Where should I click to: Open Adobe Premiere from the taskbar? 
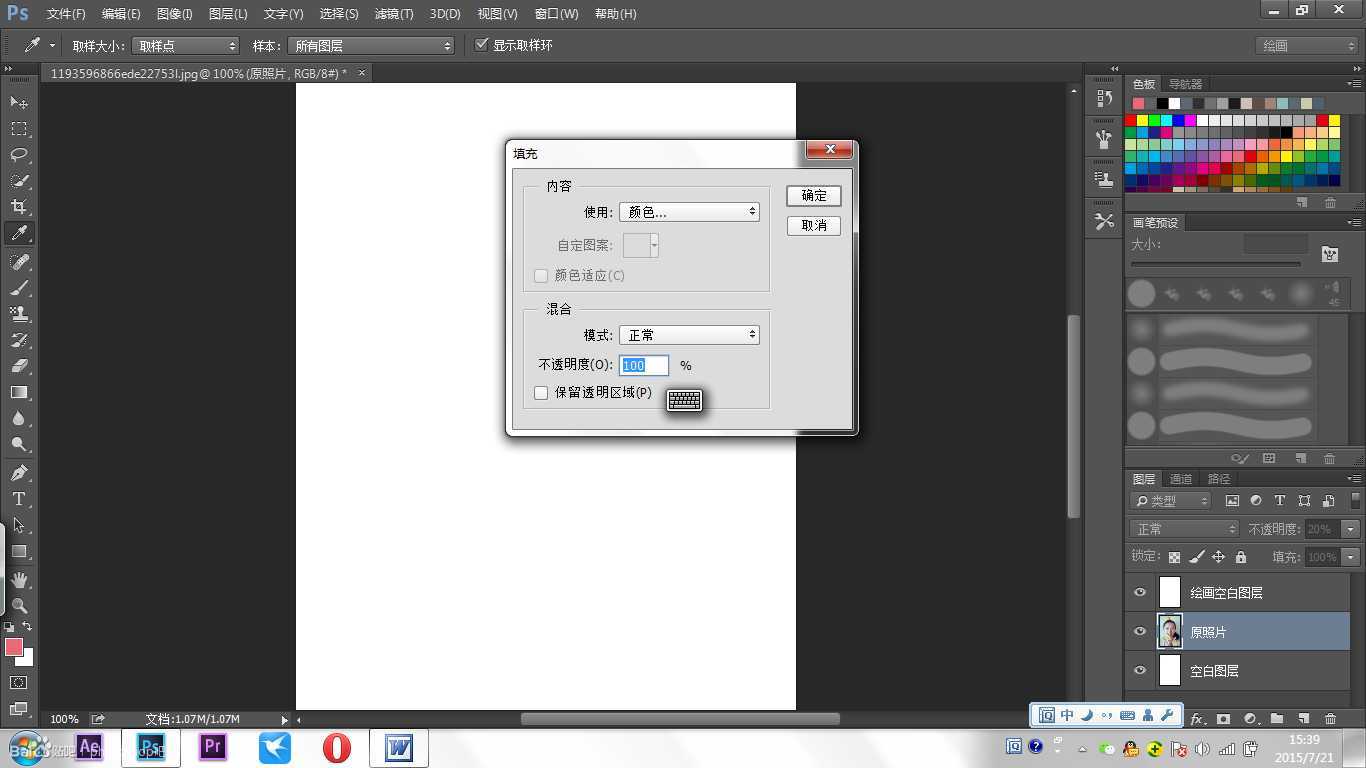[x=212, y=747]
